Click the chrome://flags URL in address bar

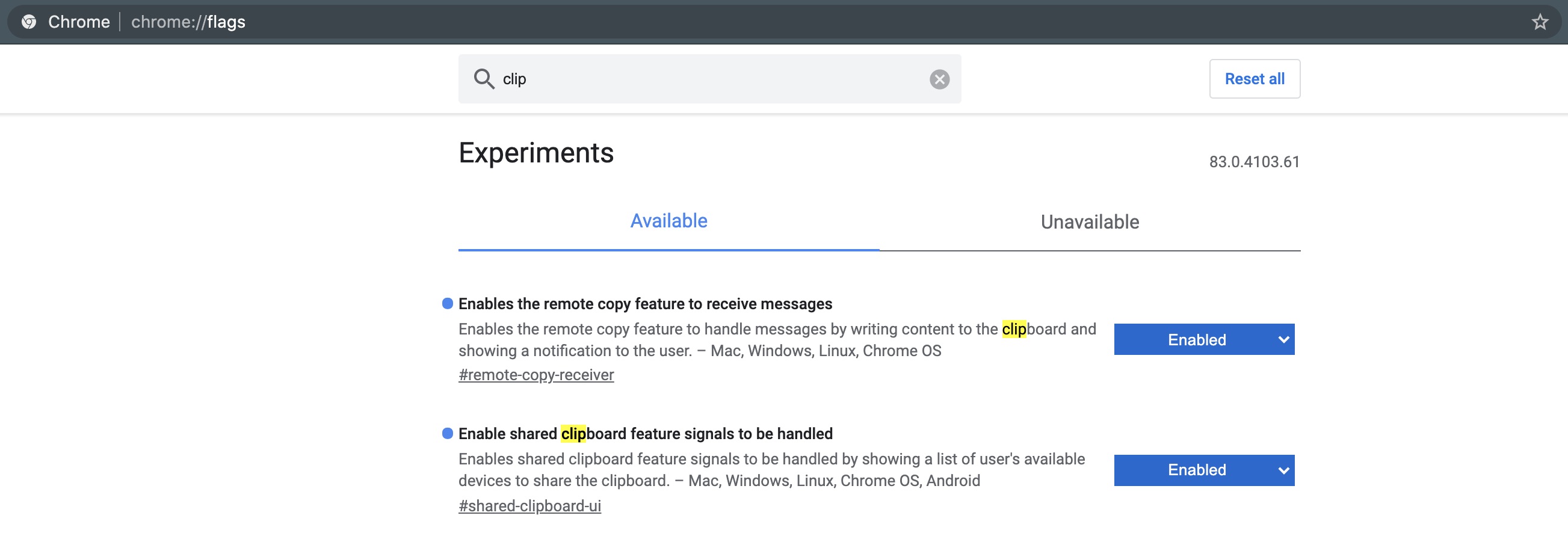[x=188, y=22]
